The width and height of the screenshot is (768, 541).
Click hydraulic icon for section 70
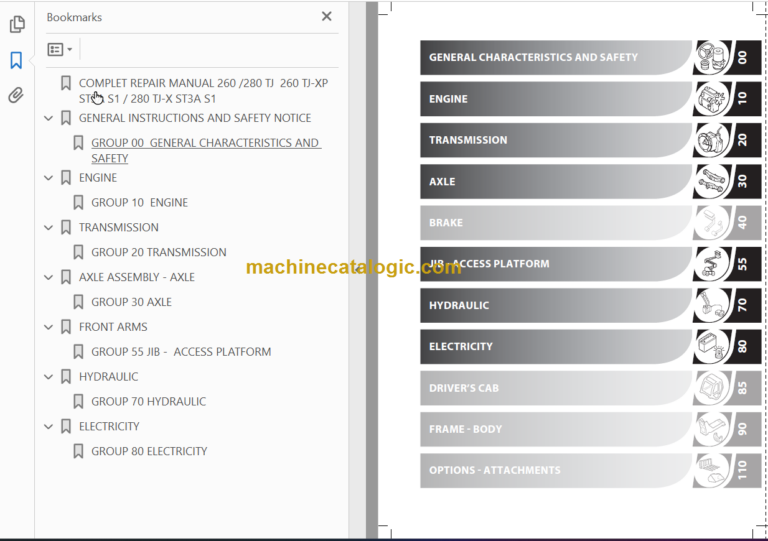point(712,306)
